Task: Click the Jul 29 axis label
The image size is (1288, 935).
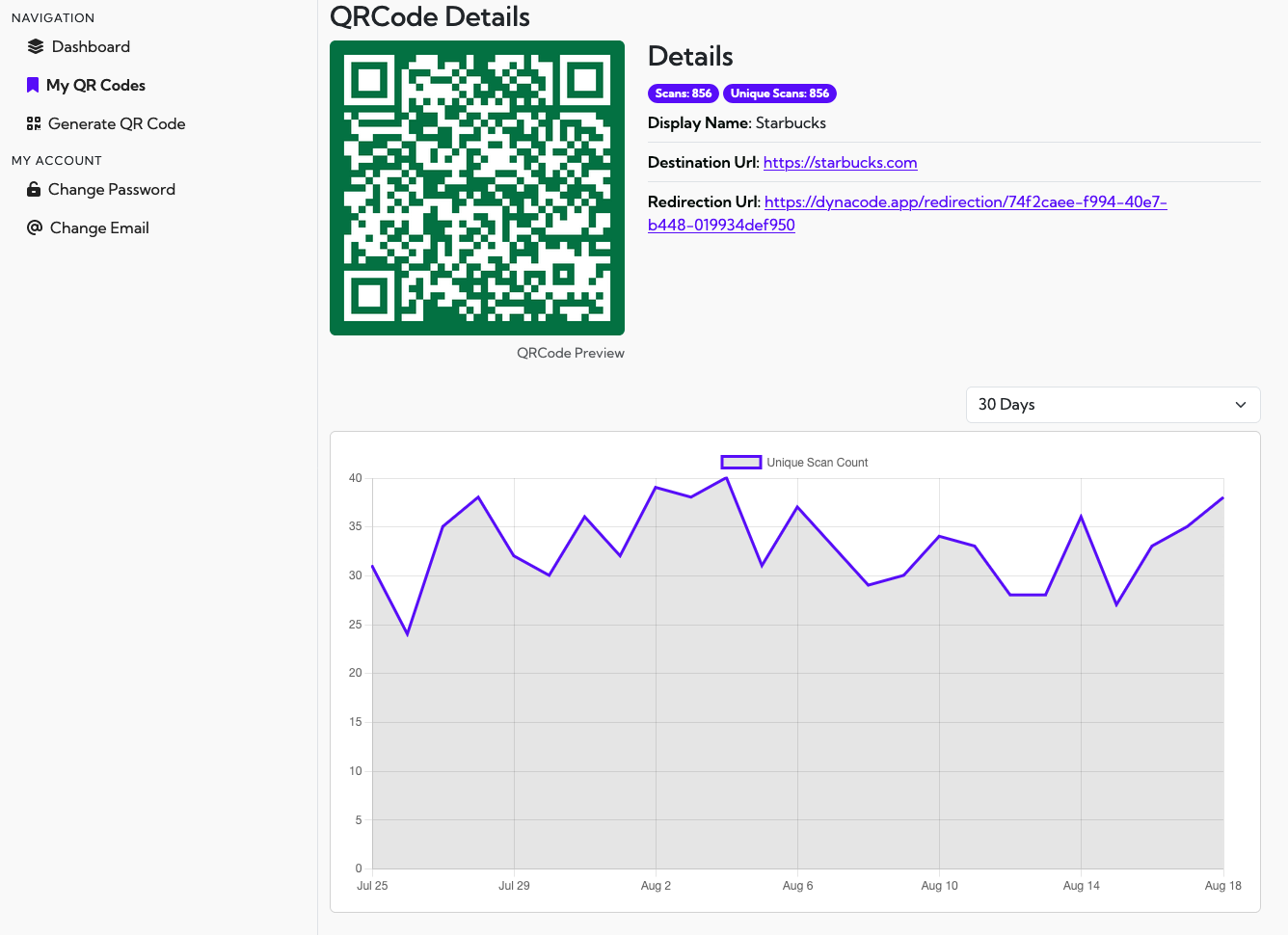Action: (x=514, y=886)
